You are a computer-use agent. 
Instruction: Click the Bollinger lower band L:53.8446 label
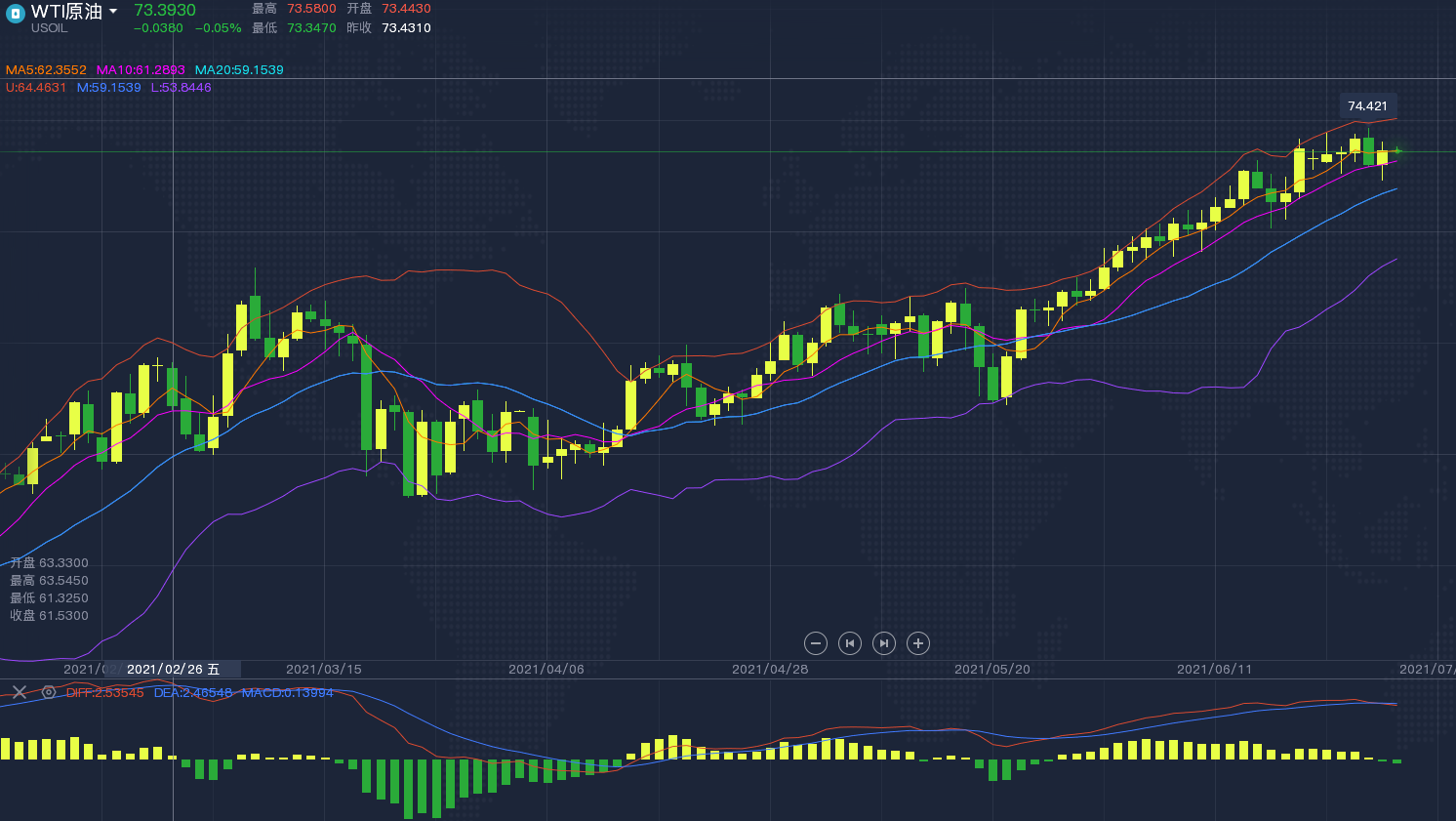pos(181,88)
